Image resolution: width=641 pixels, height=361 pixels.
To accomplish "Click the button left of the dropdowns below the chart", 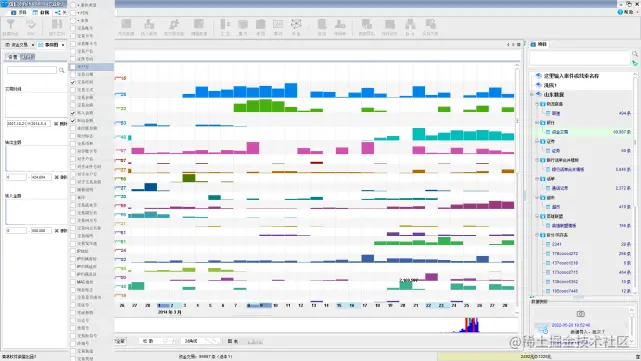I will point(120,341).
